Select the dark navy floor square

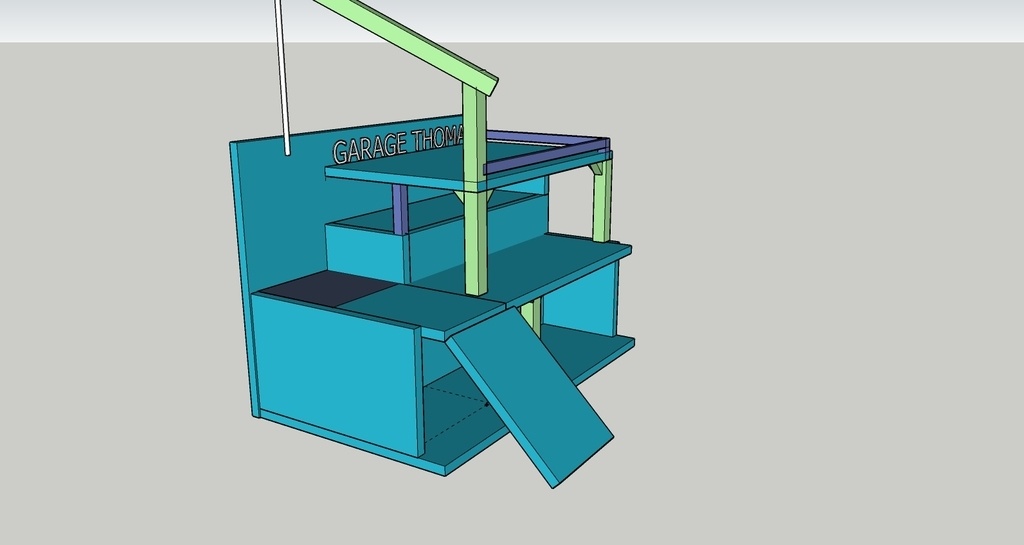328,288
